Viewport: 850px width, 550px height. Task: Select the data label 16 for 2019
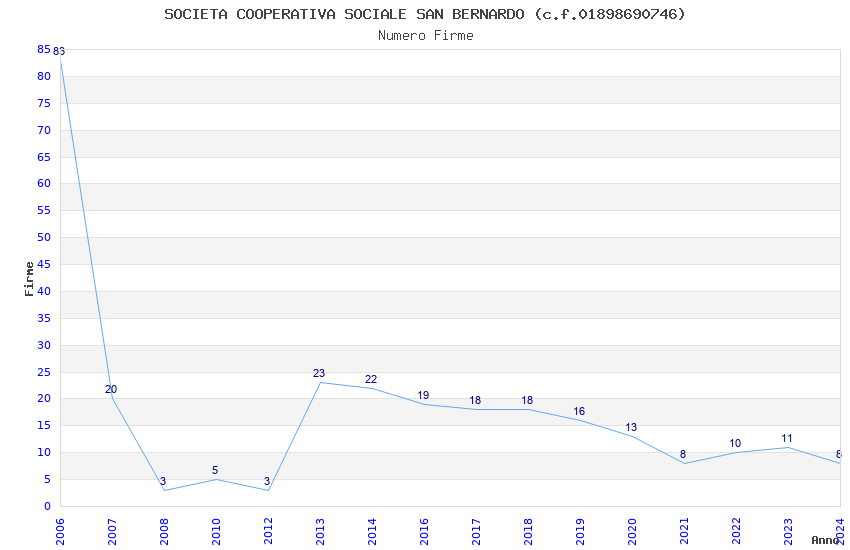tap(579, 411)
